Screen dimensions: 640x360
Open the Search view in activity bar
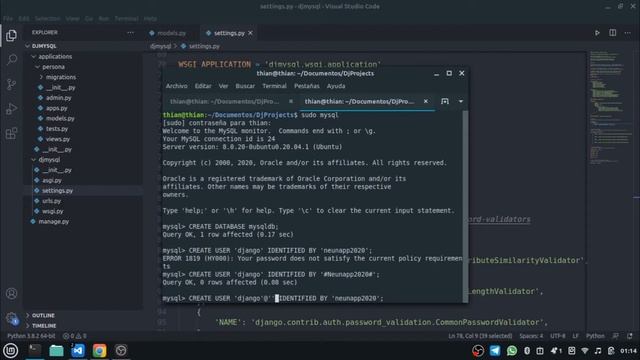(11, 60)
